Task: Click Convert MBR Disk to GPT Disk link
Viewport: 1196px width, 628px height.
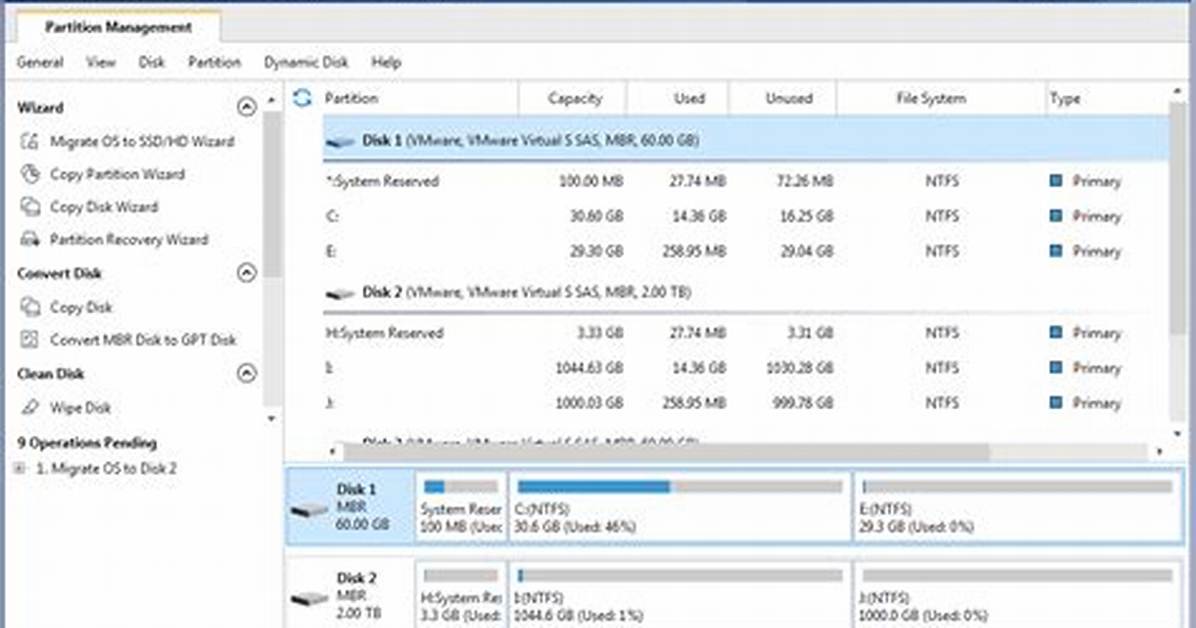Action: click(x=143, y=340)
